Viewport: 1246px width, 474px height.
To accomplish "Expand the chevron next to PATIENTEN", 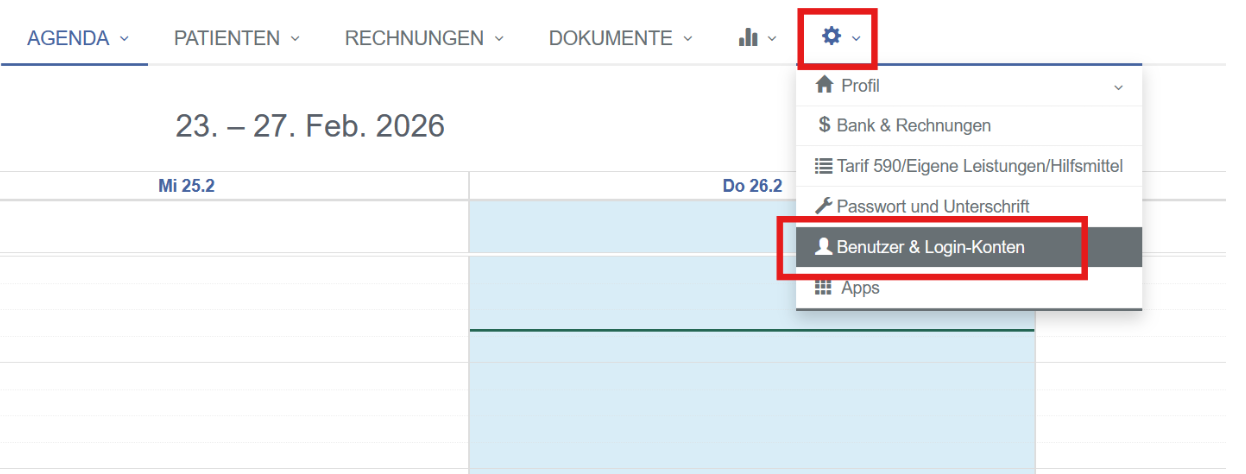I will point(295,39).
